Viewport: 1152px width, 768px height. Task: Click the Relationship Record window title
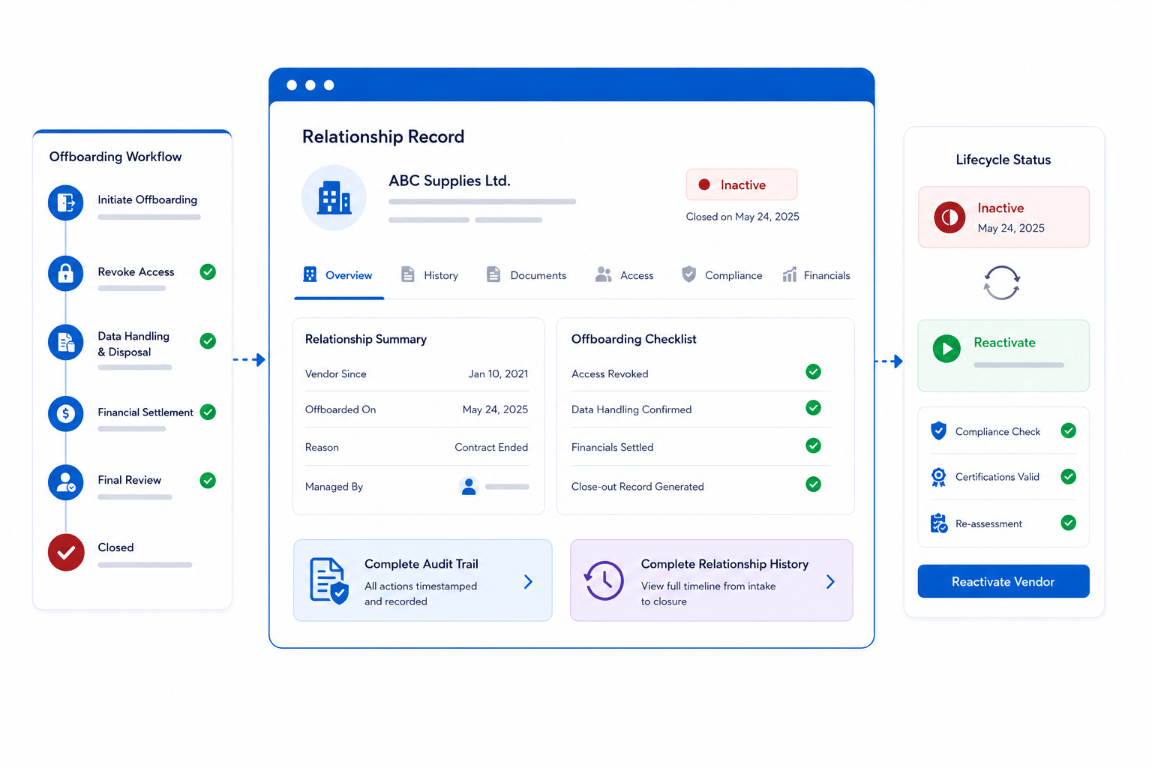tap(384, 137)
